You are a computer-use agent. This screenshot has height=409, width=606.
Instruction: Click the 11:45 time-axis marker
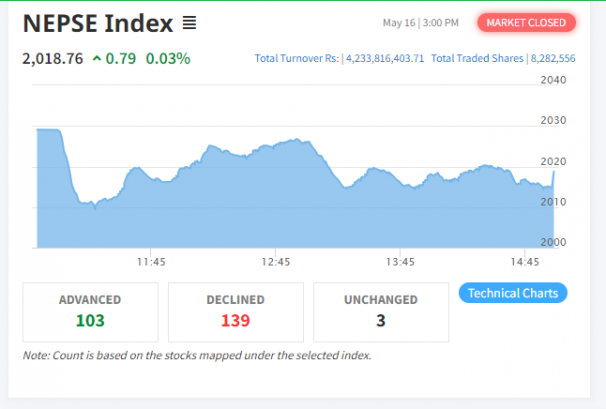(151, 262)
